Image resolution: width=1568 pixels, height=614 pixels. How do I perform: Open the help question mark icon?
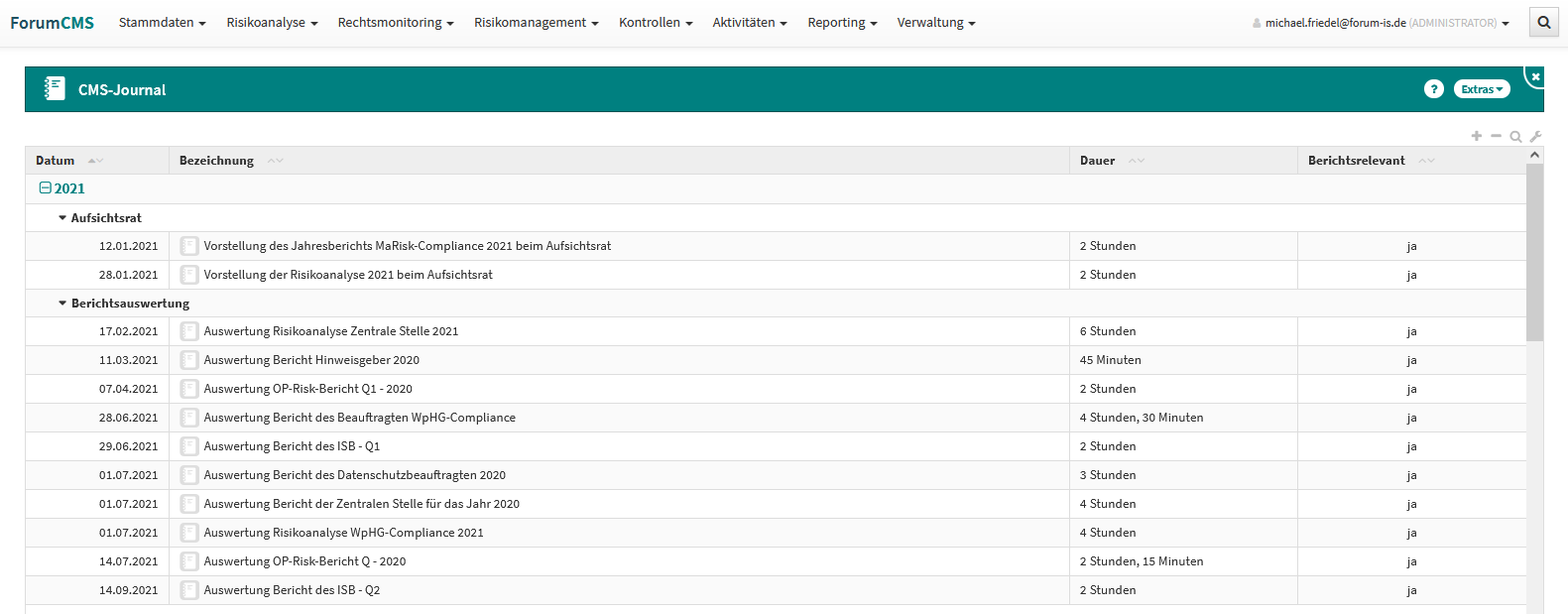pos(1433,89)
